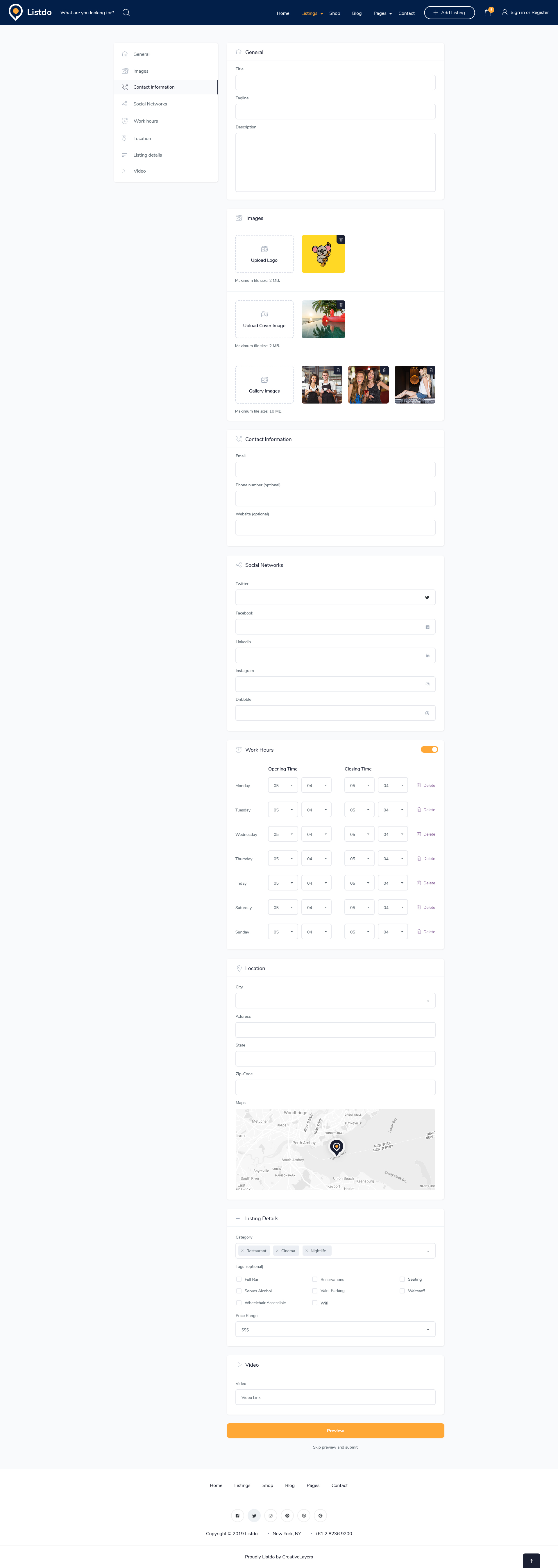The width and height of the screenshot is (558, 1568).
Task: Go to Listing details sidebar item
Action: click(x=147, y=155)
